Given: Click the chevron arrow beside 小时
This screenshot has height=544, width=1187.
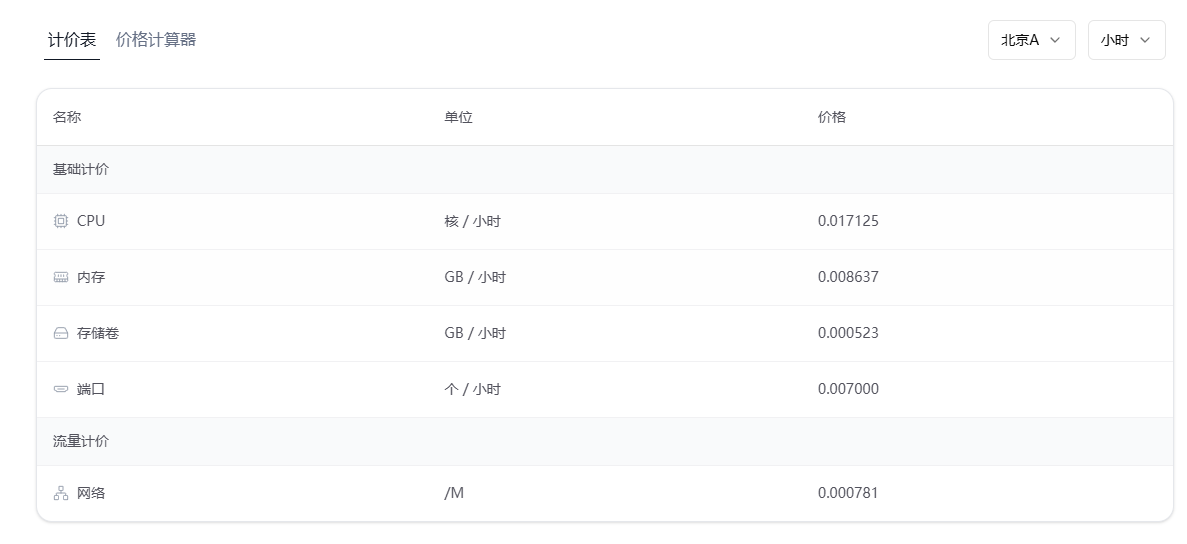Looking at the screenshot, I should (1145, 40).
